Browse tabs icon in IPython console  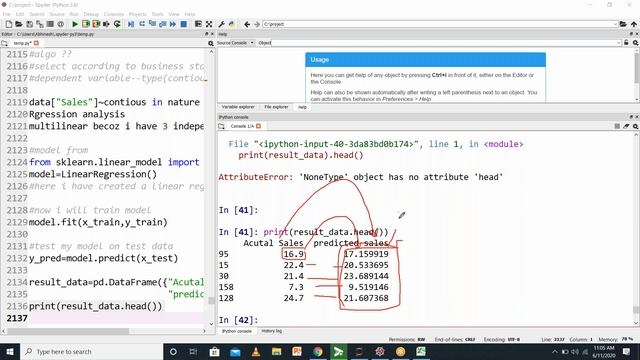click(222, 126)
